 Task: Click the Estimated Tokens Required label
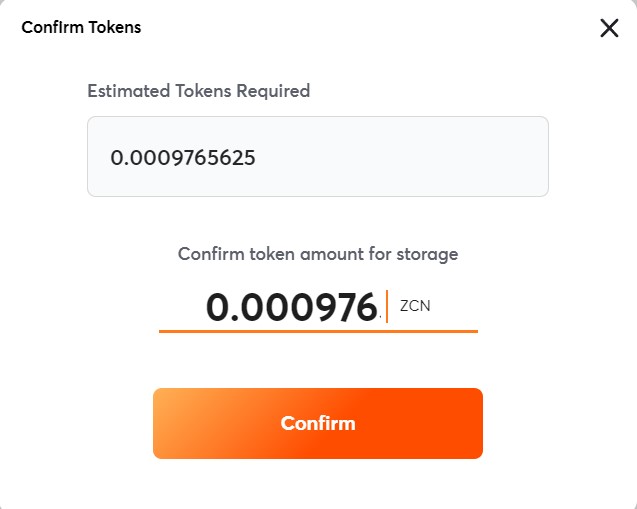pos(199,91)
